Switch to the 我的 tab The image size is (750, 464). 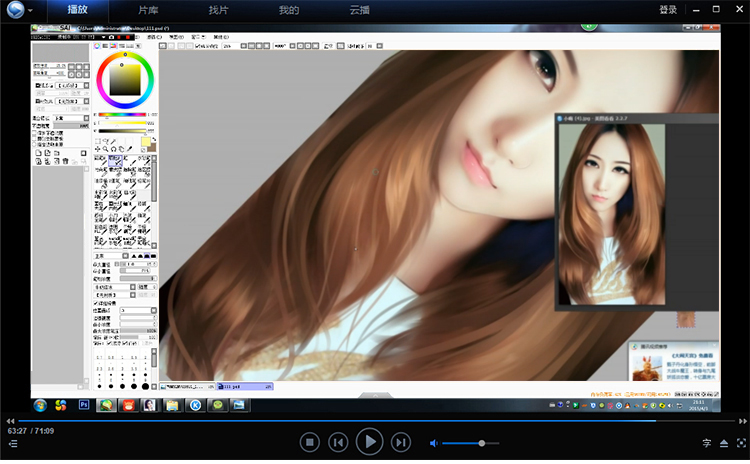(289, 10)
